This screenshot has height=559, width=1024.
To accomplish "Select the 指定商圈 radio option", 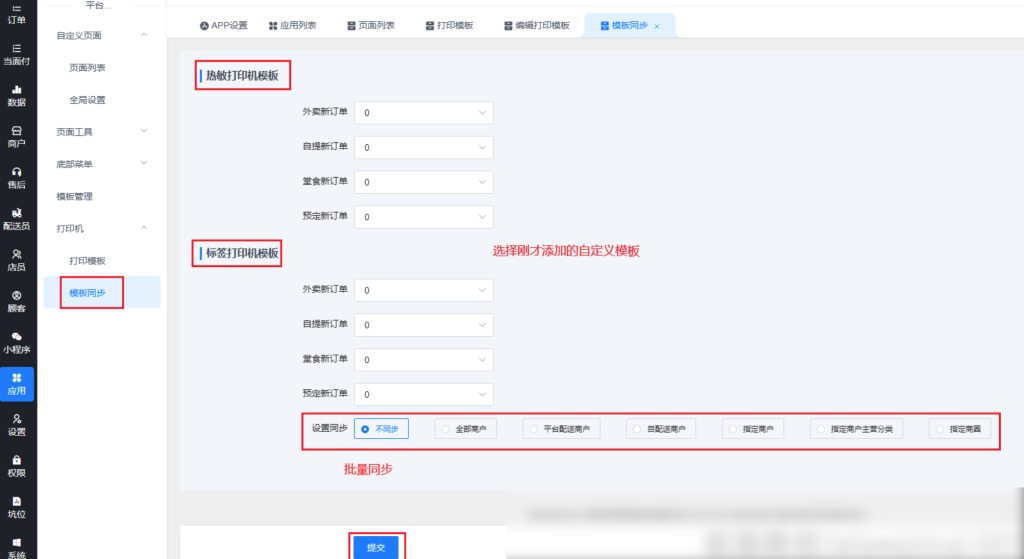I will click(x=960, y=429).
